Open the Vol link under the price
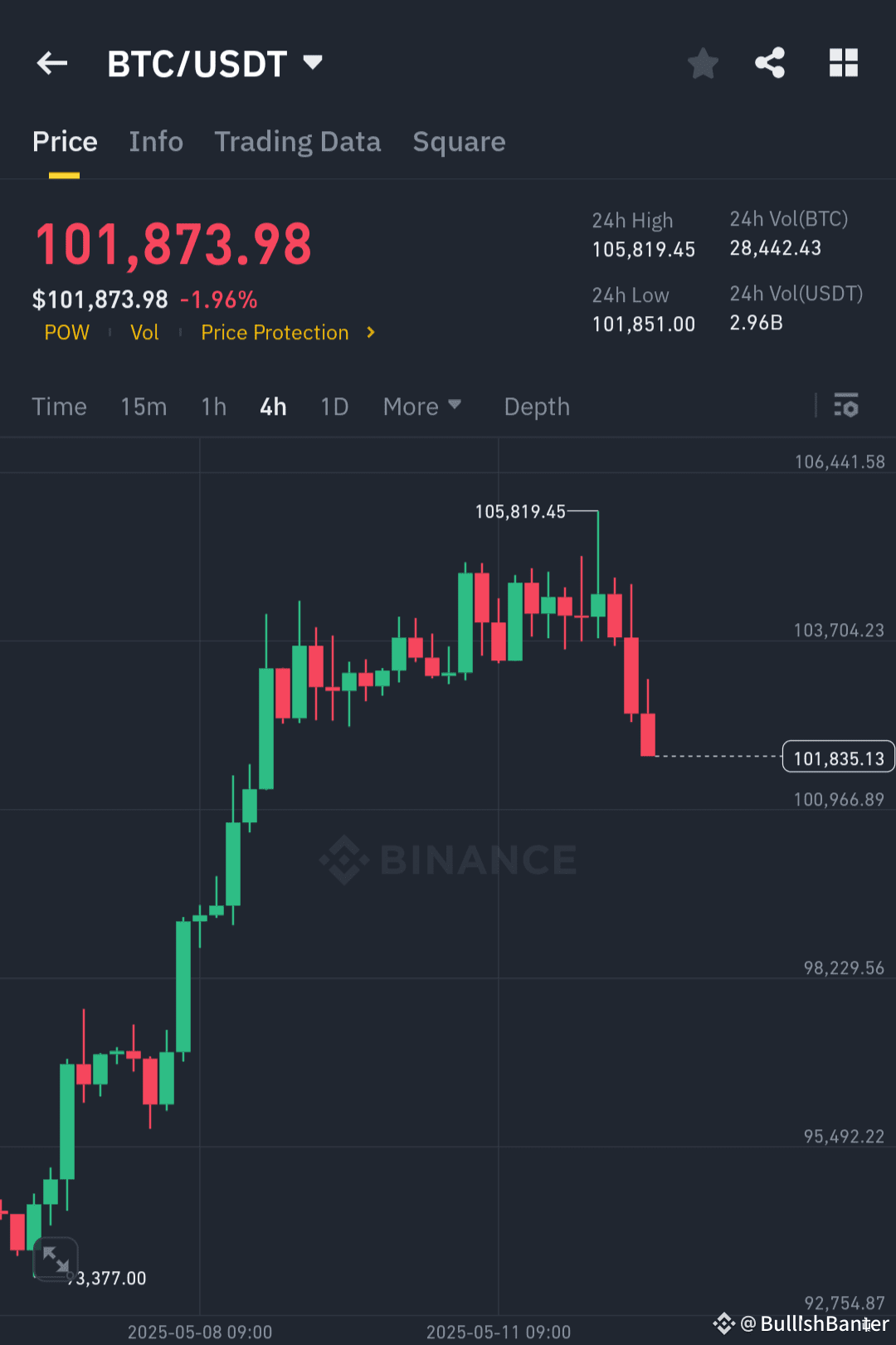This screenshot has width=896, height=1345. click(144, 332)
